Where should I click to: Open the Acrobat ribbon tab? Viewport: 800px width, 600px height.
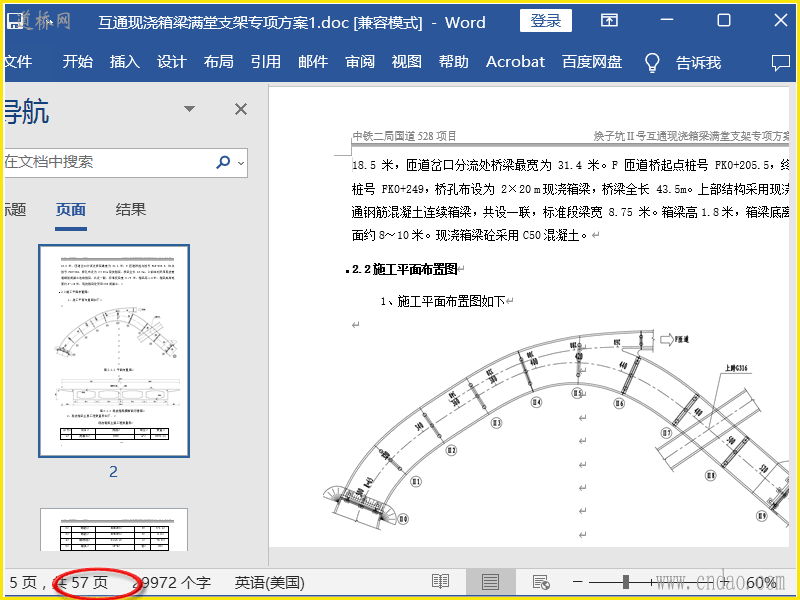click(x=515, y=62)
